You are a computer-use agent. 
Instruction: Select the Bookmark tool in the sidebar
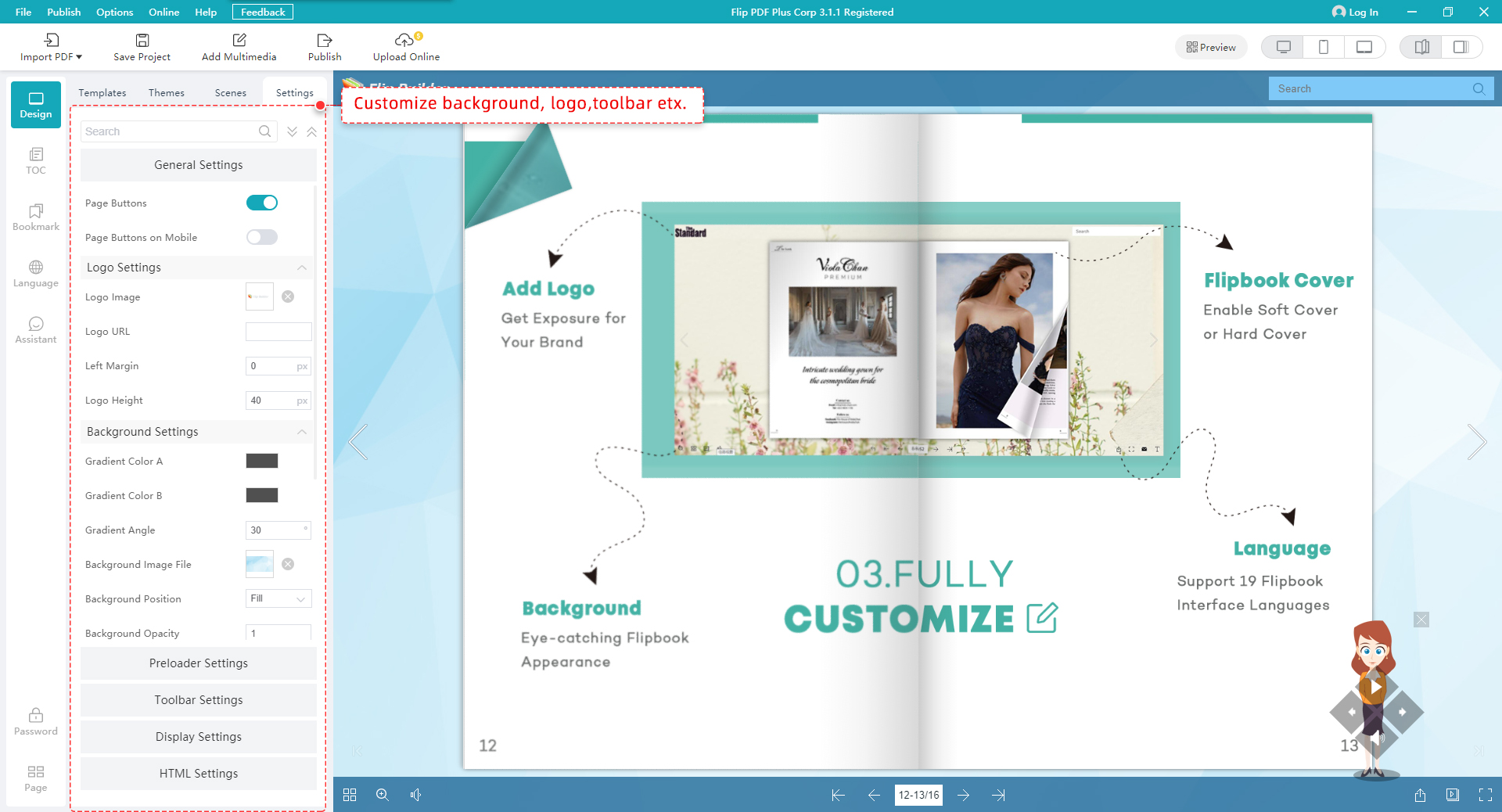[35, 217]
